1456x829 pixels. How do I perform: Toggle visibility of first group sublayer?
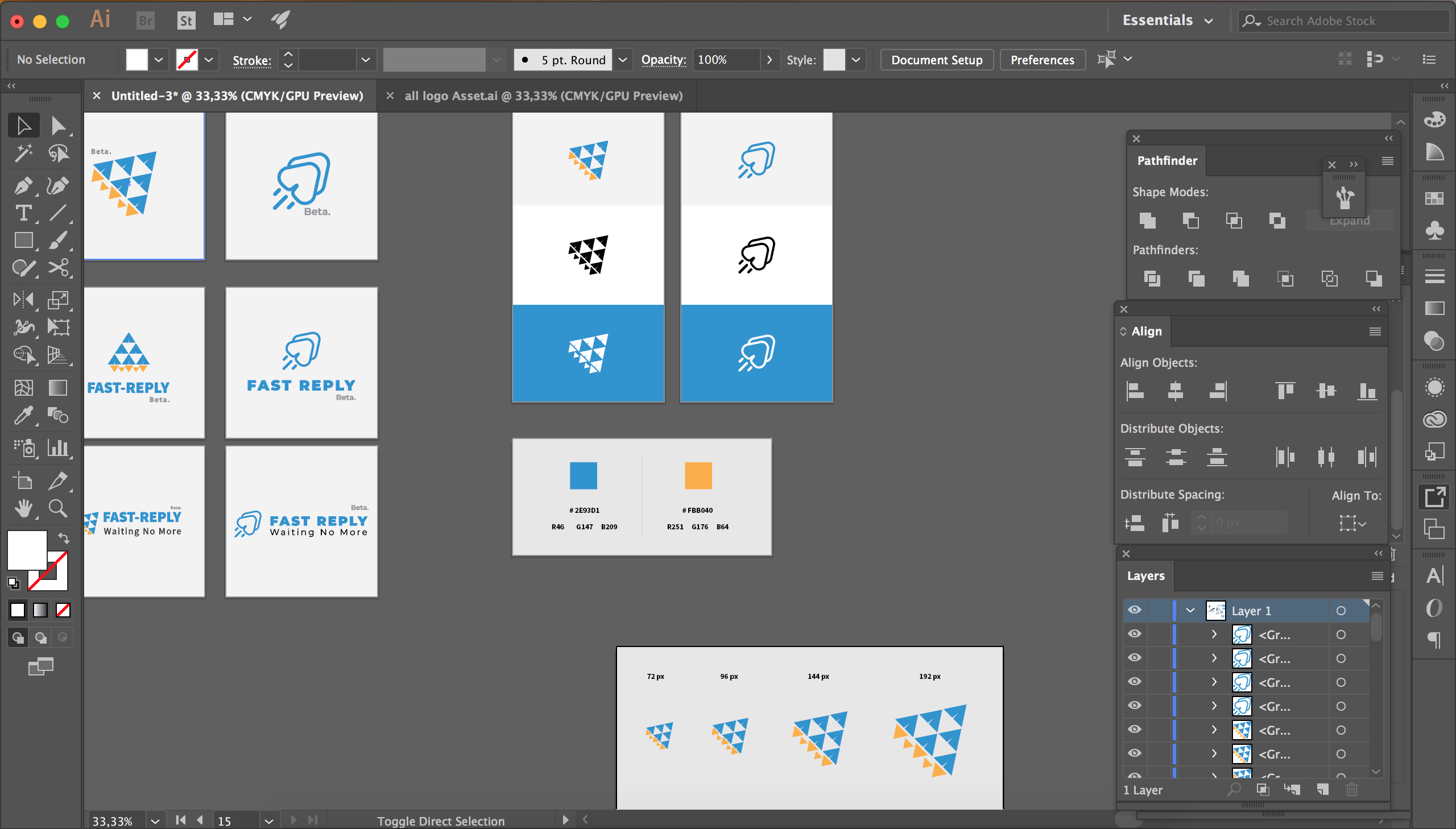1134,635
